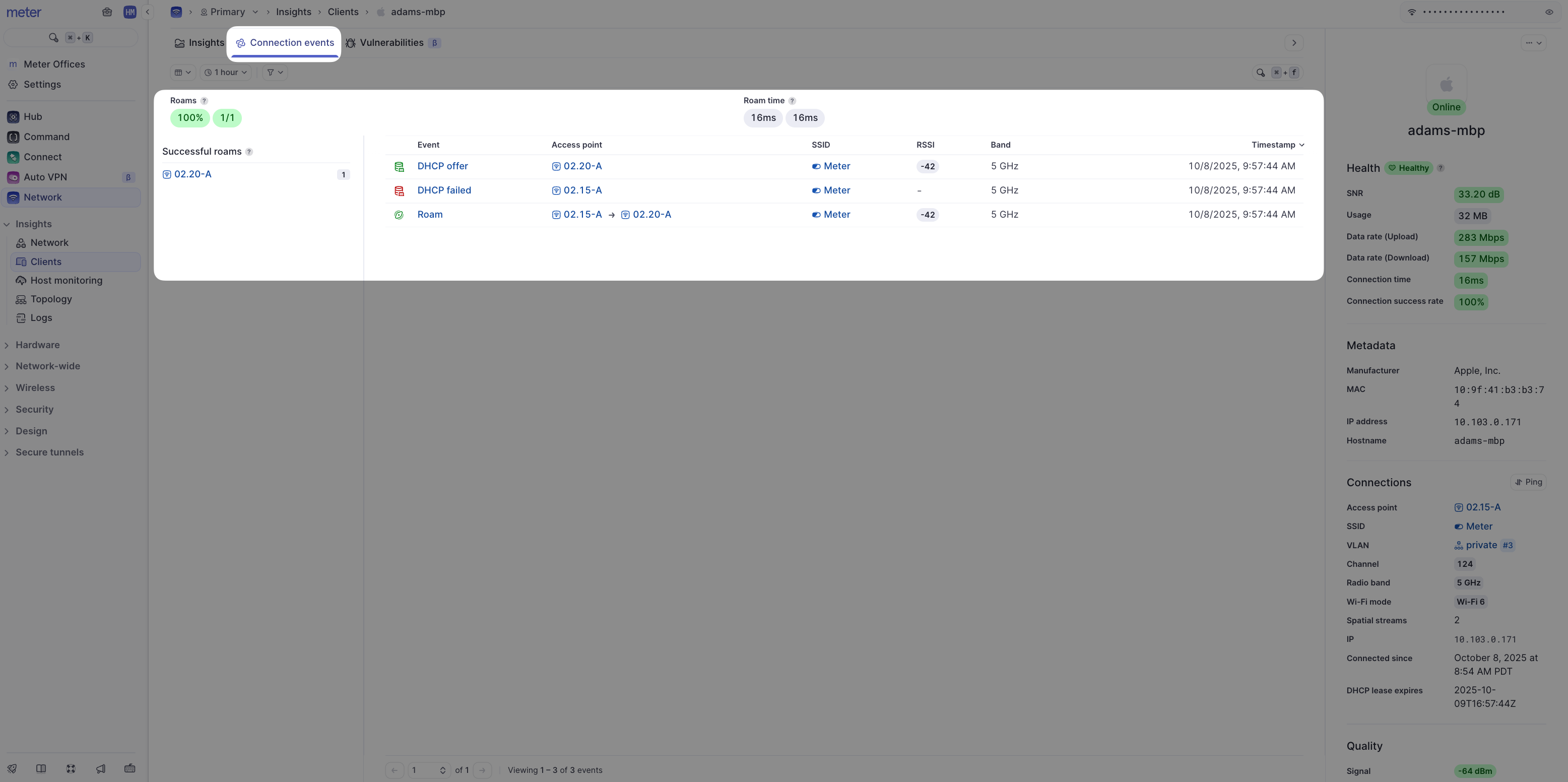Expand the Hardware section in the sidebar

click(x=37, y=345)
